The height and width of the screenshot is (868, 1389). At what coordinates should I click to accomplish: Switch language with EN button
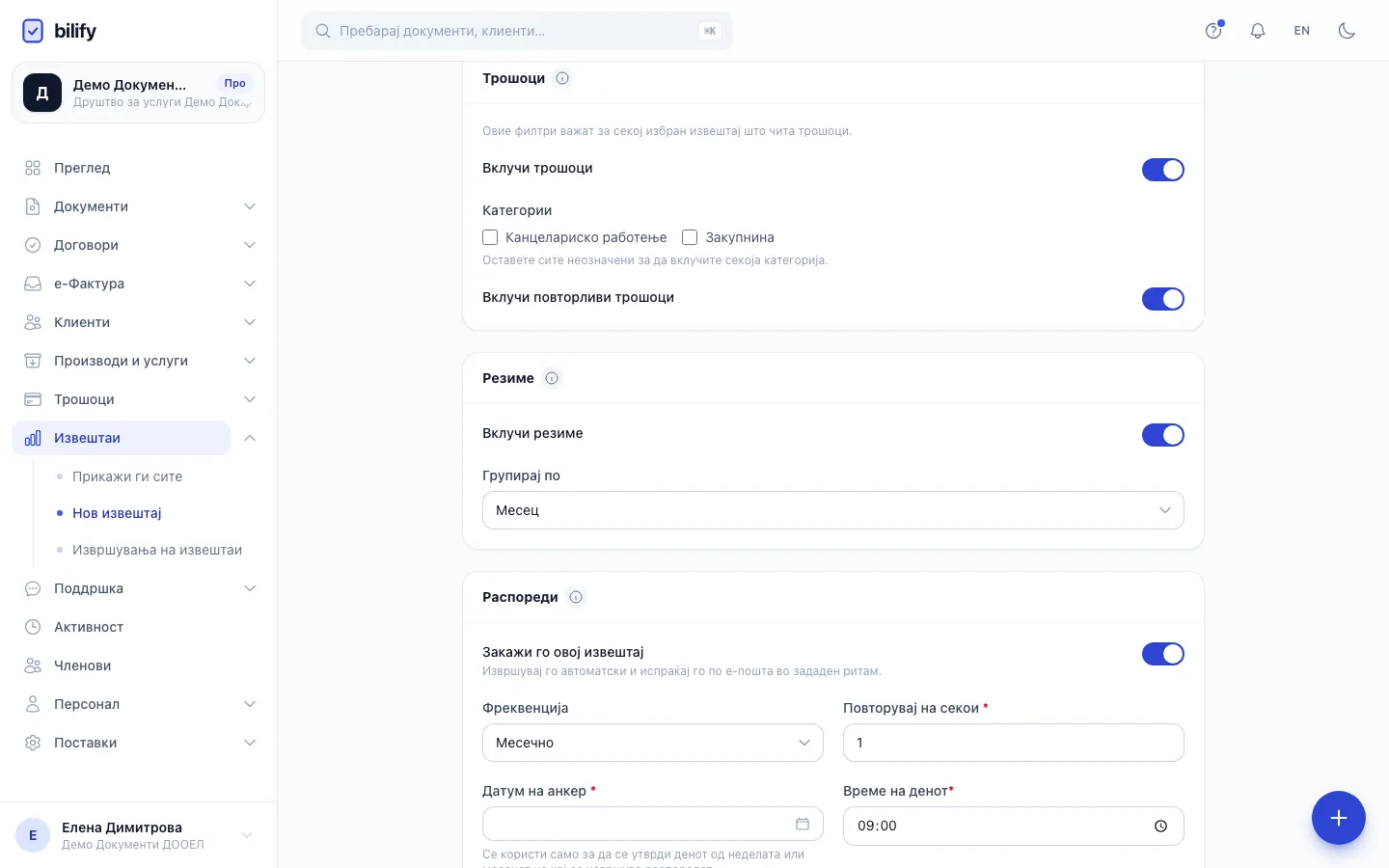(x=1302, y=31)
